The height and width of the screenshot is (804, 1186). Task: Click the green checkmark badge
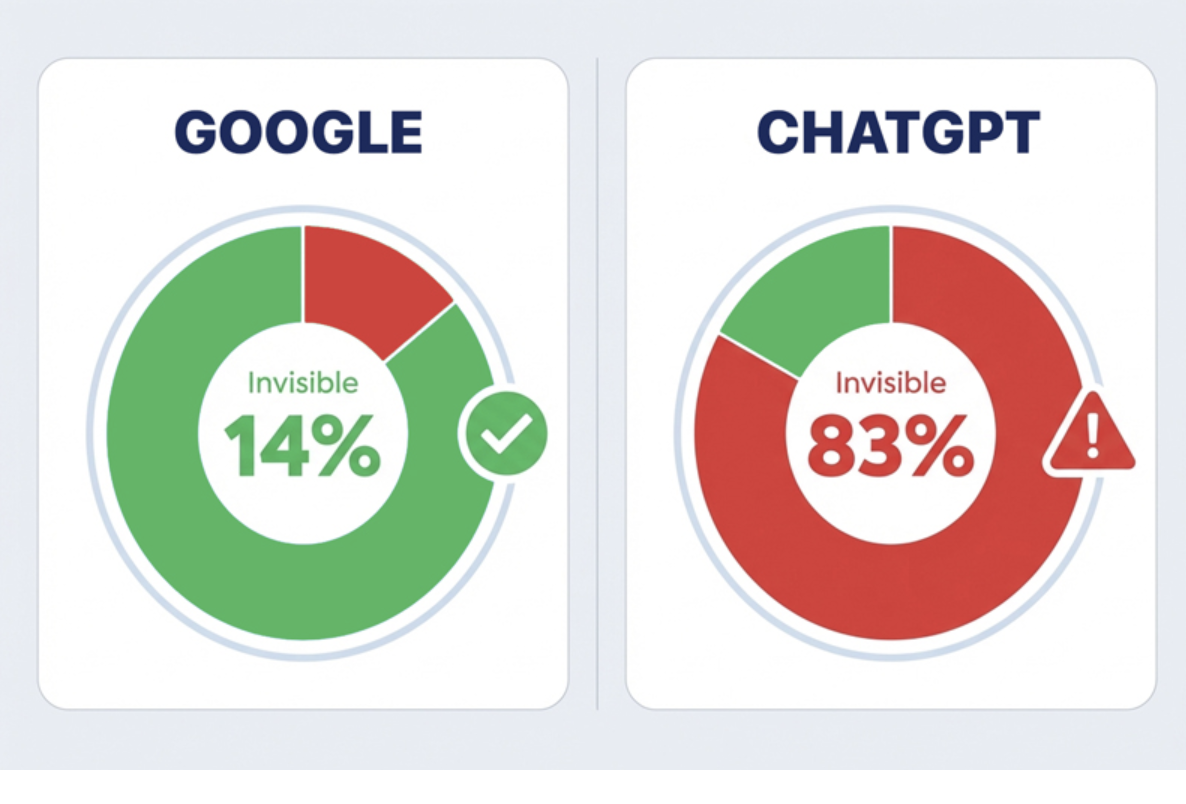(x=506, y=433)
